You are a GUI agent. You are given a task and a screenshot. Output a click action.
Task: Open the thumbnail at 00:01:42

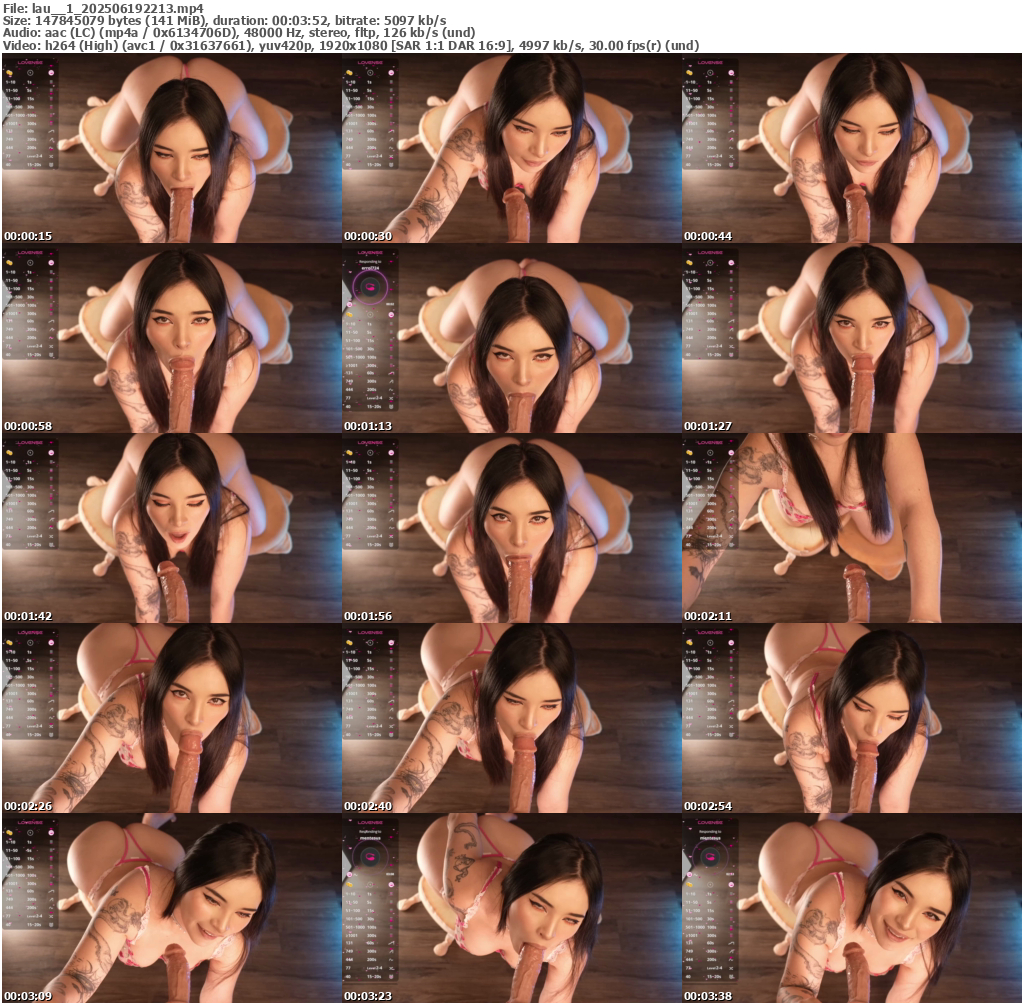tap(171, 529)
